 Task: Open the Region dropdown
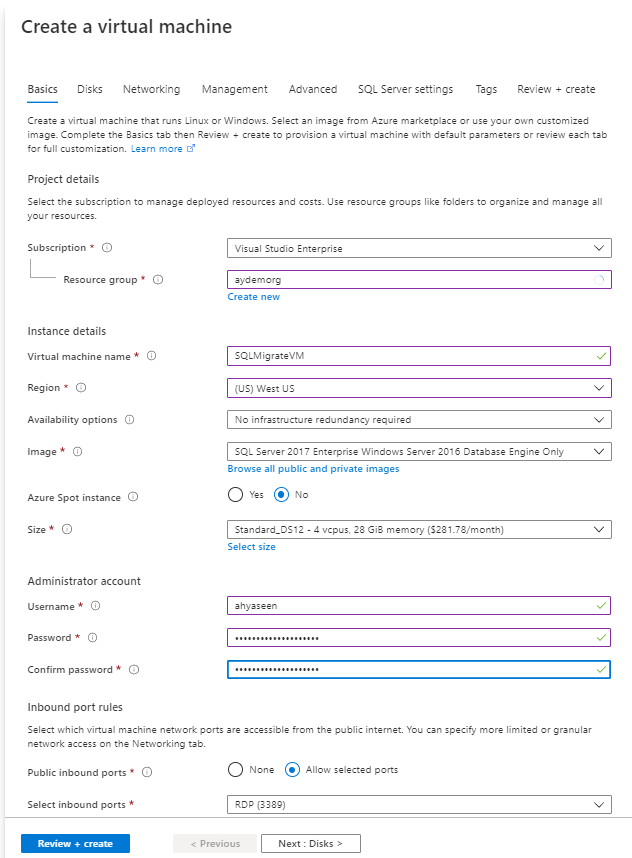[x=418, y=388]
